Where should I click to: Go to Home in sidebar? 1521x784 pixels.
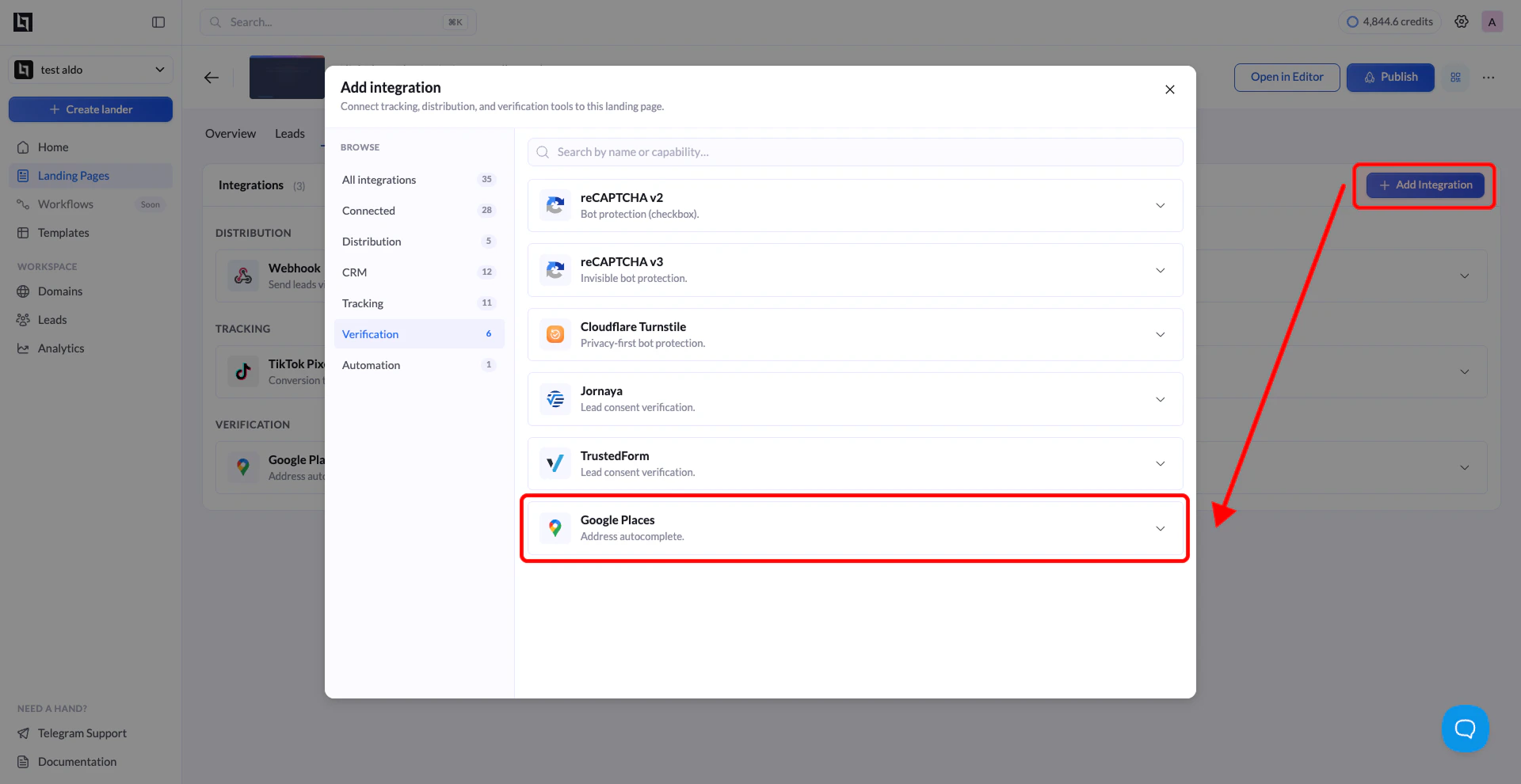(91, 147)
